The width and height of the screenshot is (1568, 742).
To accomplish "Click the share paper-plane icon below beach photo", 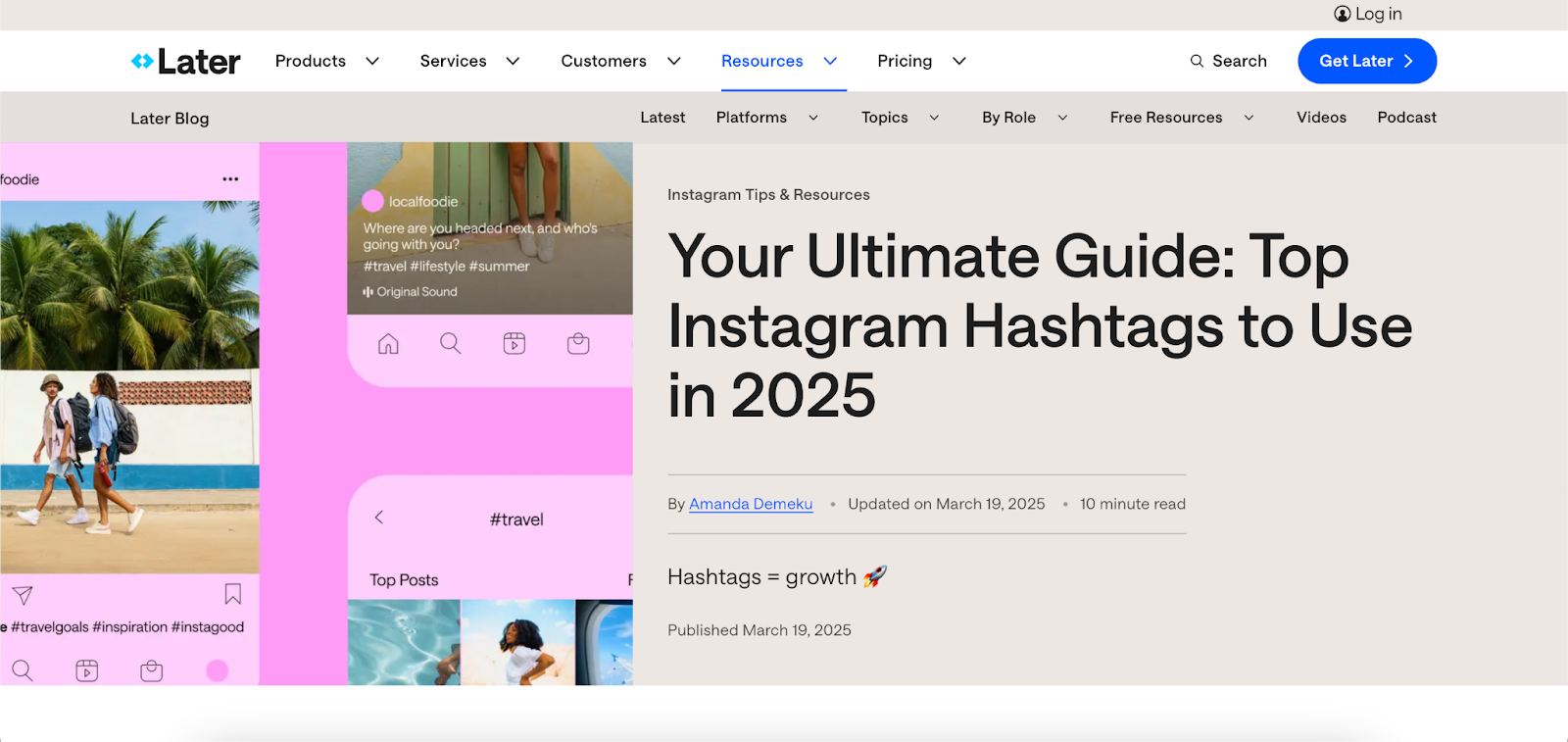I will [x=23, y=595].
